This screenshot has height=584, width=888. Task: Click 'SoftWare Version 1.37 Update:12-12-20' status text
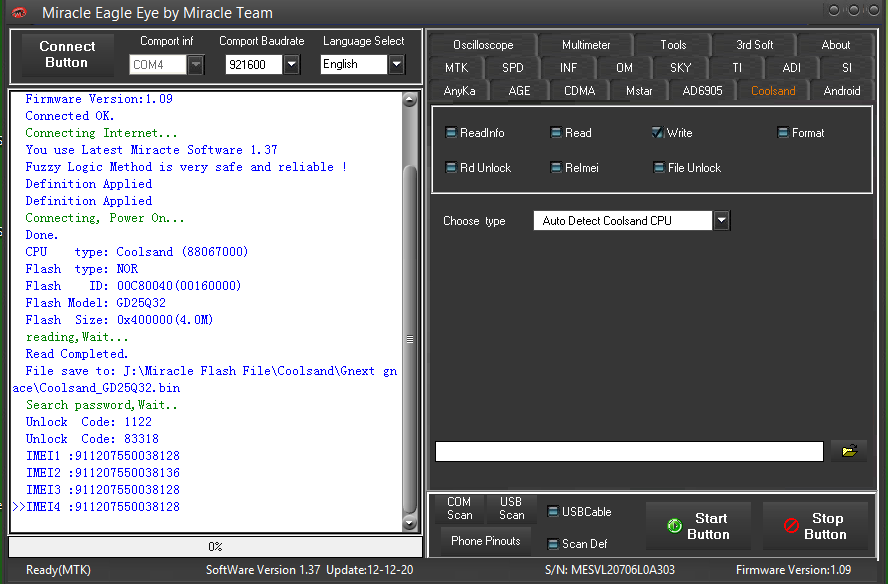(309, 570)
